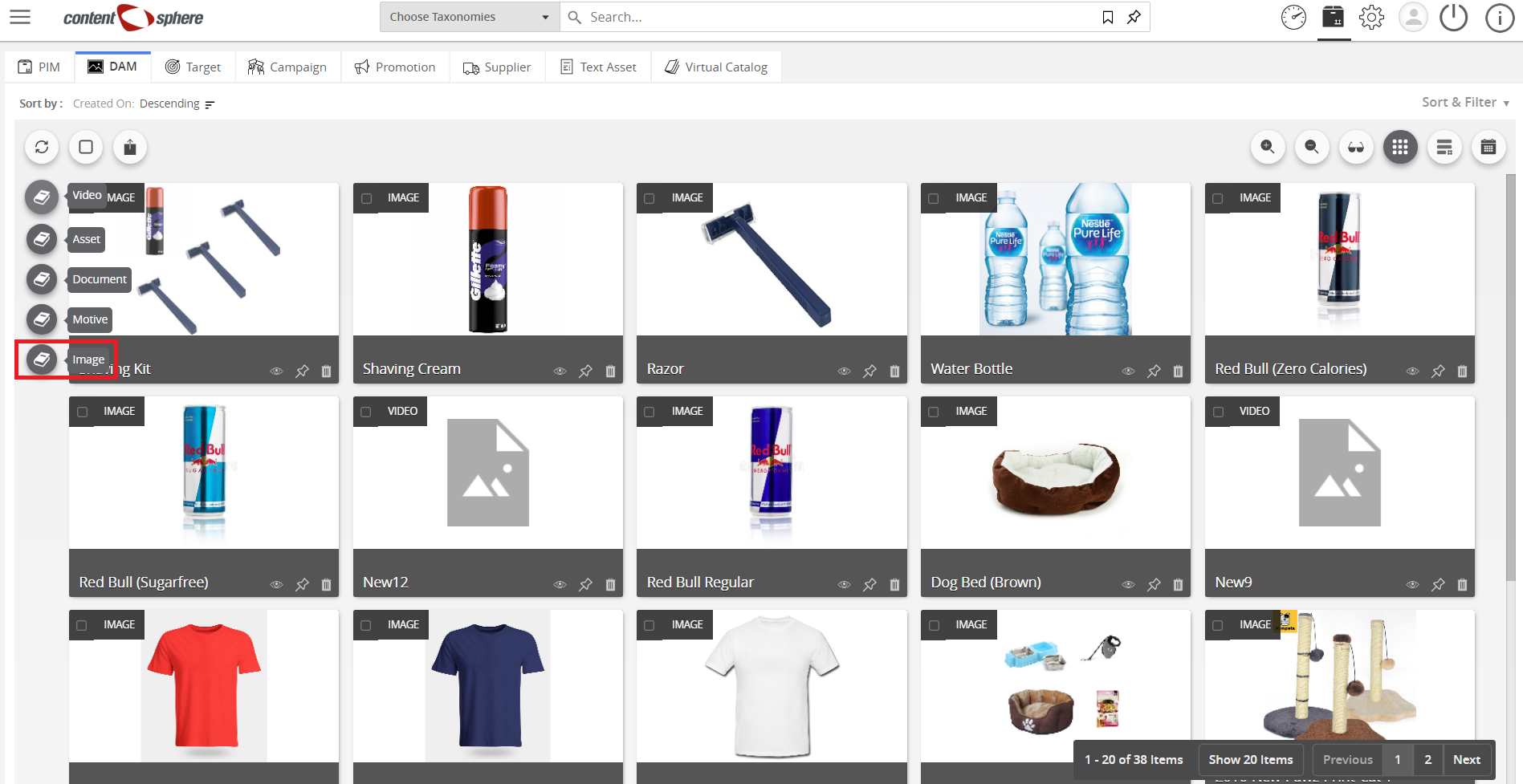This screenshot has height=784, width=1523.
Task: Click the refresh button in toolbar
Action: [x=42, y=147]
